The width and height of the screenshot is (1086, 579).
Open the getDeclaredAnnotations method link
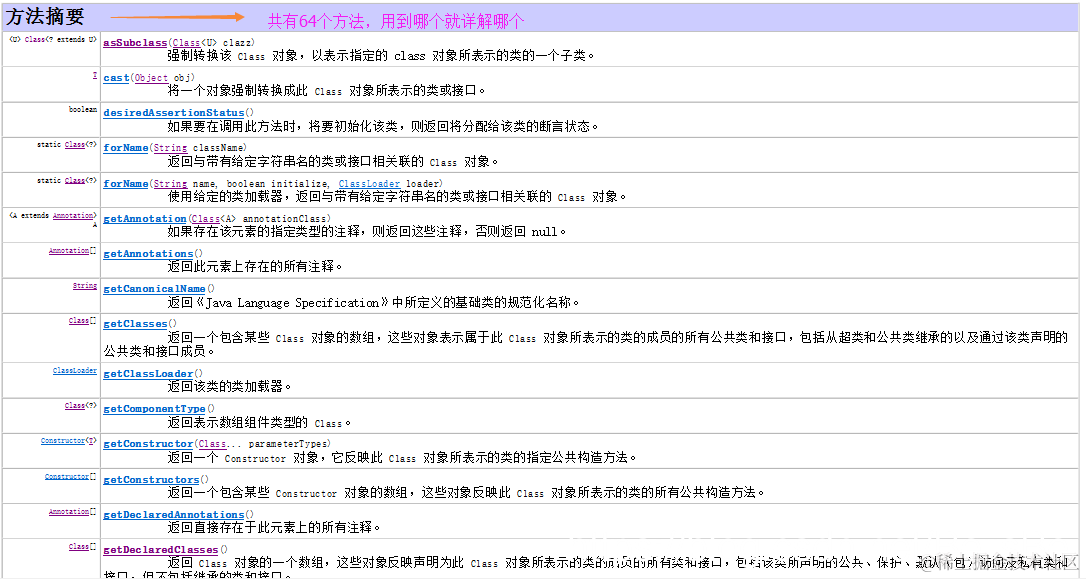pyautogui.click(x=174, y=515)
